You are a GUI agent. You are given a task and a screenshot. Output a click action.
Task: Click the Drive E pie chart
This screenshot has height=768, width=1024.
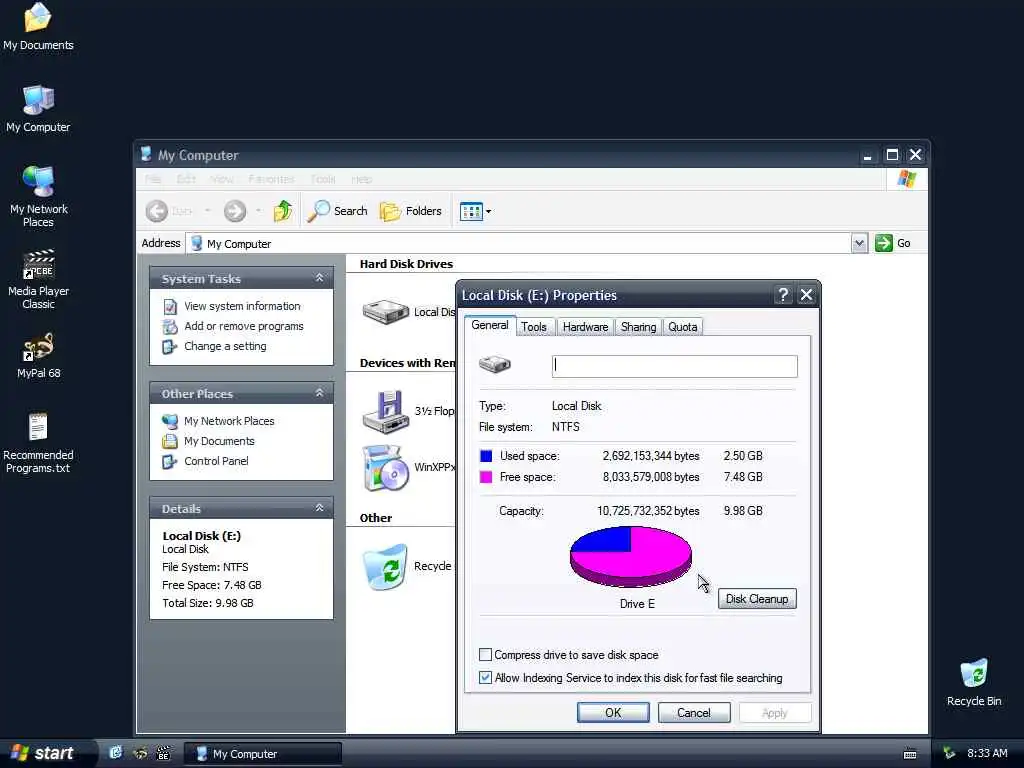(x=631, y=556)
